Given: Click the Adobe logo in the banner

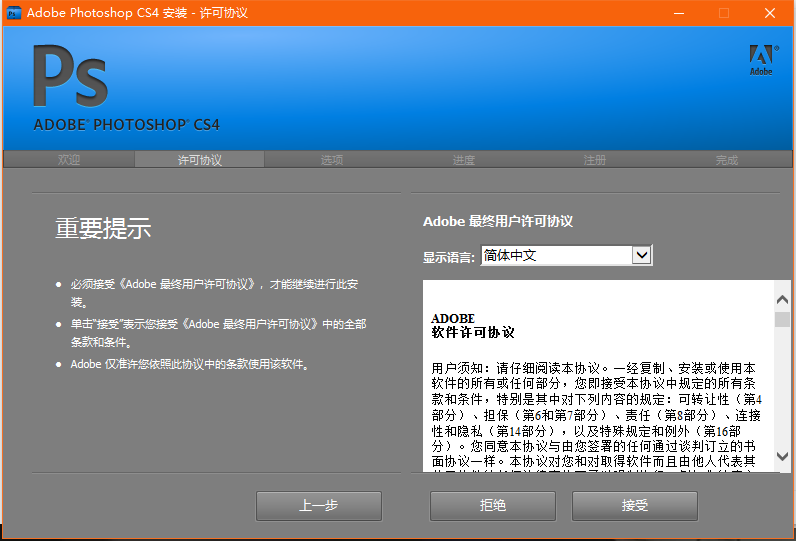Looking at the screenshot, I should (x=761, y=59).
